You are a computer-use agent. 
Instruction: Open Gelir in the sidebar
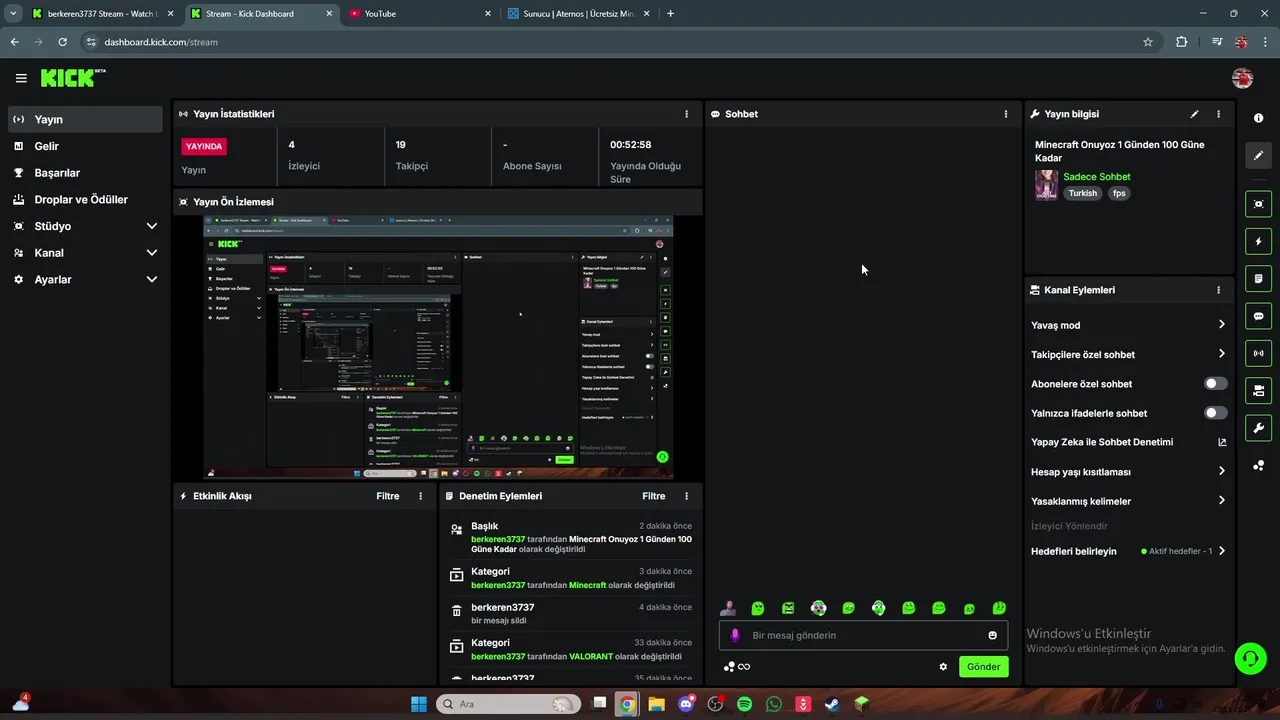point(85,146)
